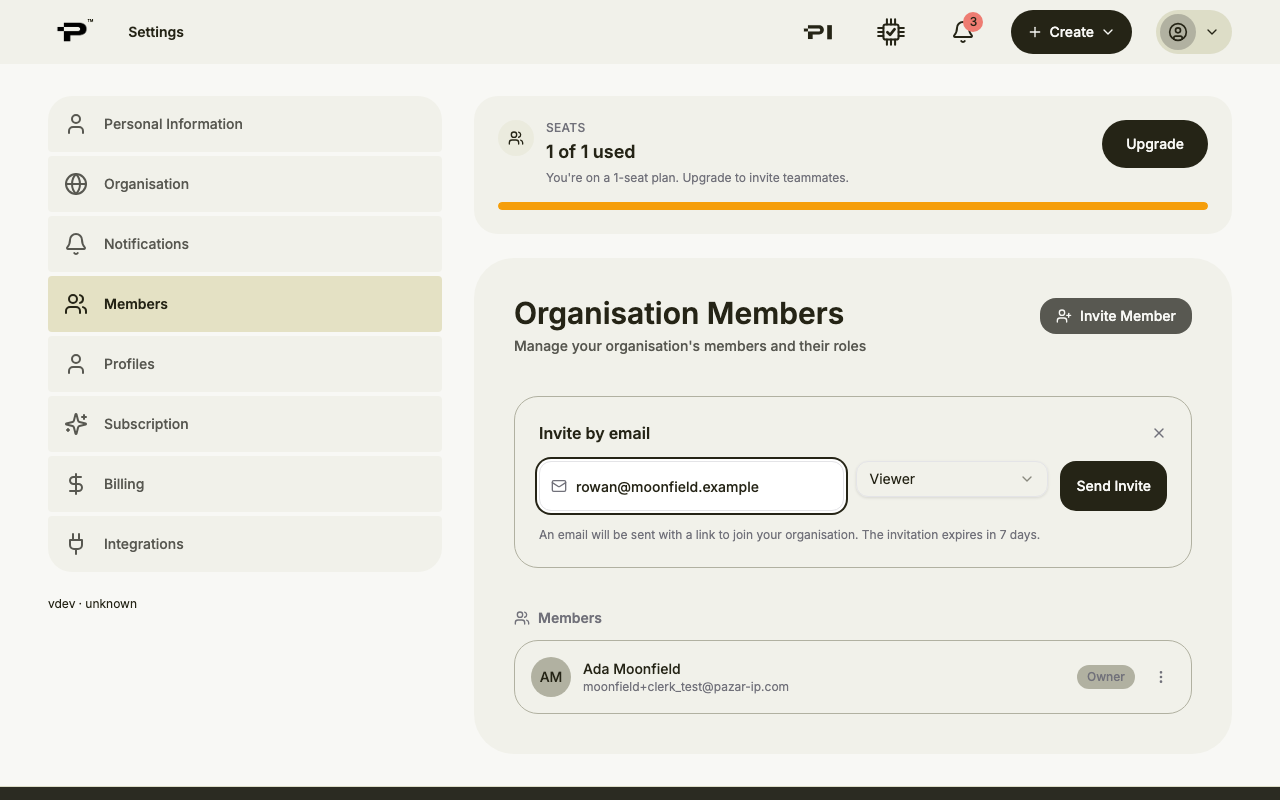1280x800 pixels.
Task: Click the 'vdev · unknown' version text
Action: pos(92,604)
